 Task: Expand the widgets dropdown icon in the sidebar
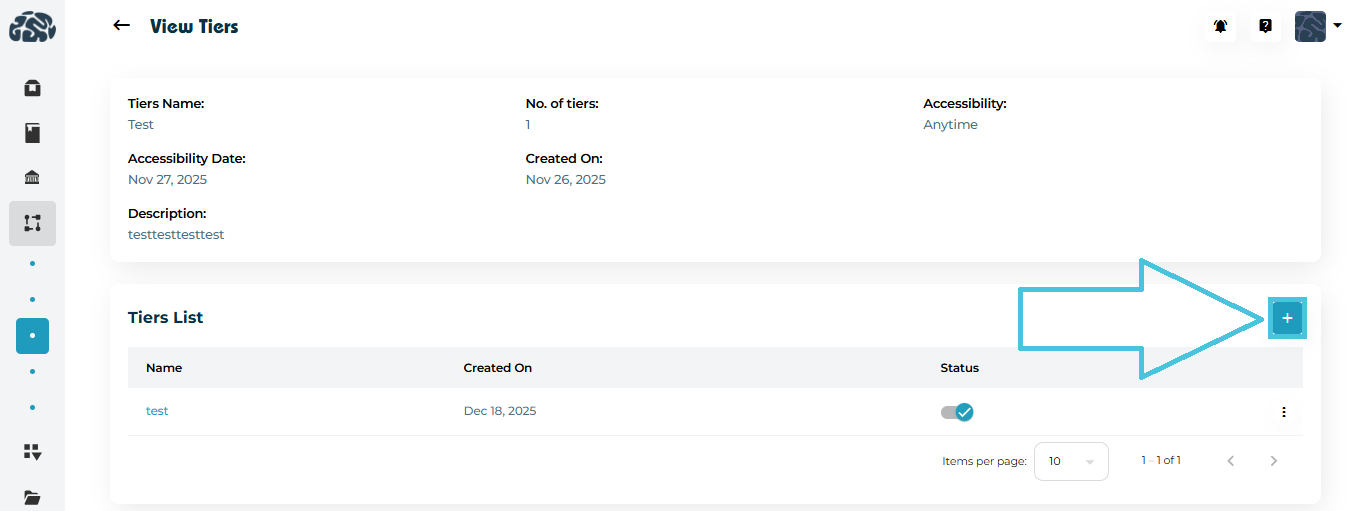point(32,452)
